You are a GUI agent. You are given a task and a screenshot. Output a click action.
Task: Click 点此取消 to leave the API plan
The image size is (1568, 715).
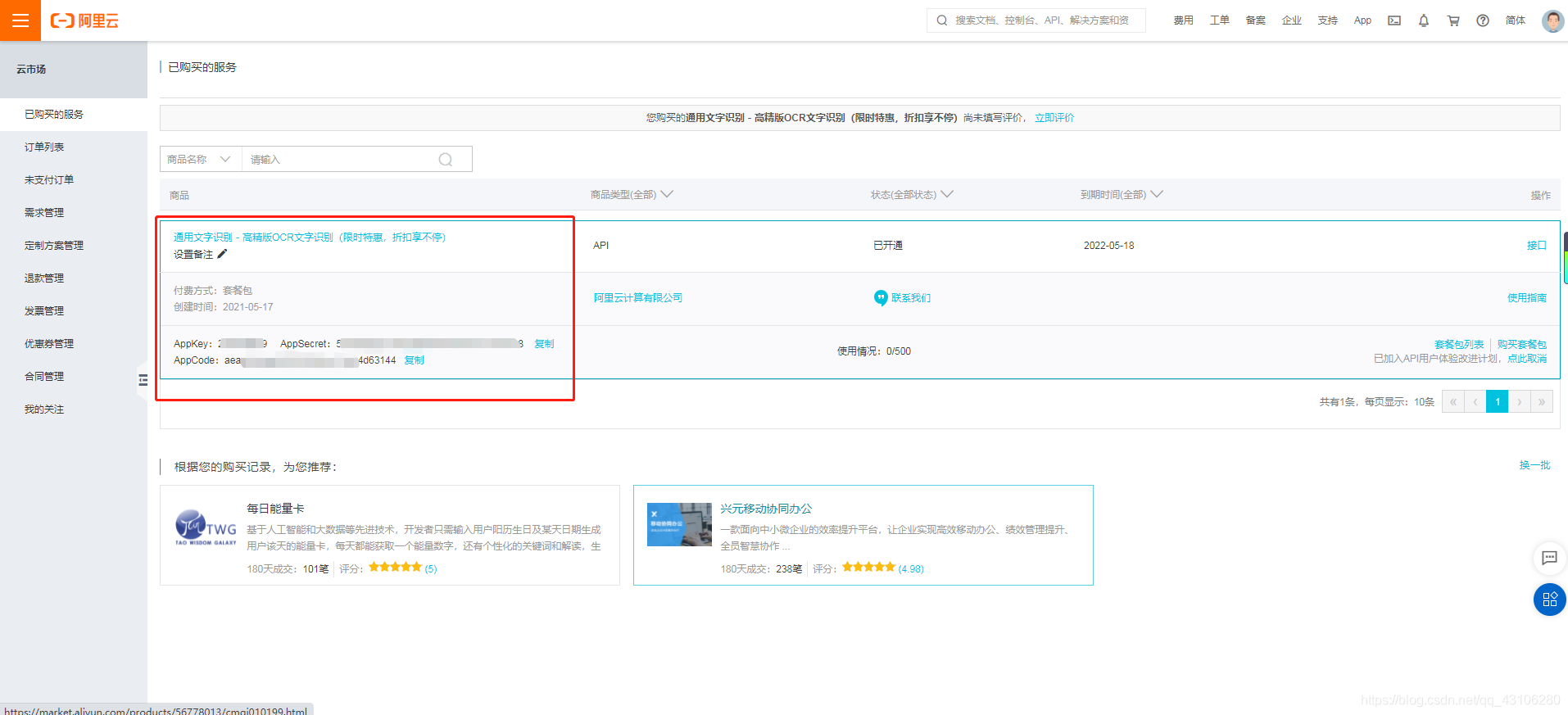pyautogui.click(x=1527, y=359)
